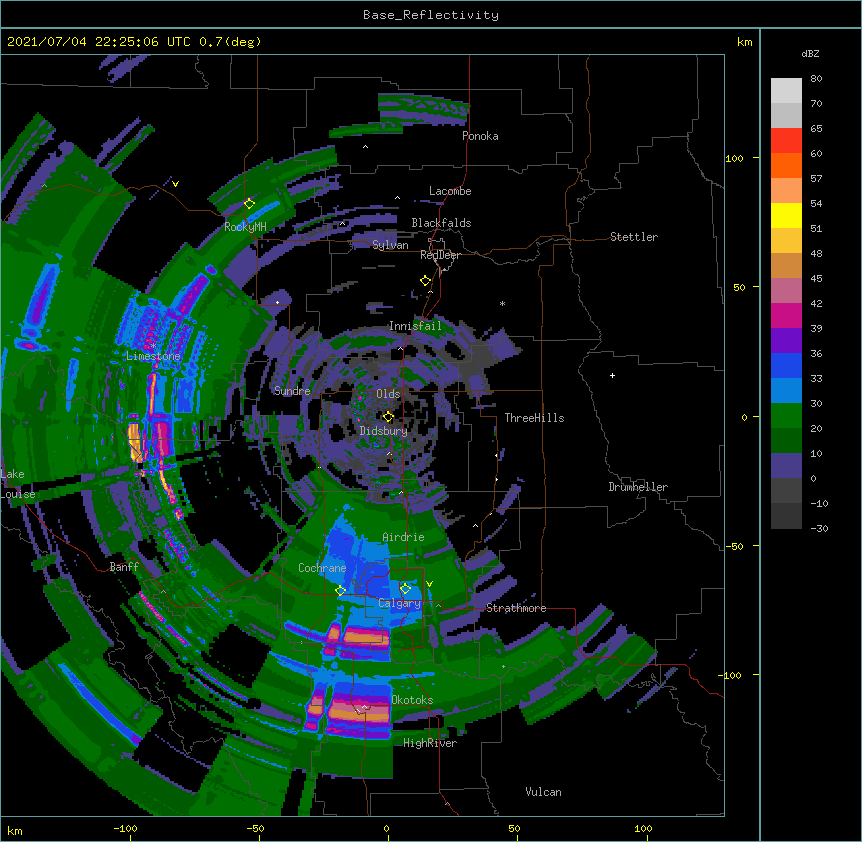Click the HighRiver label
Image resolution: width=862 pixels, height=842 pixels.
(x=429, y=743)
